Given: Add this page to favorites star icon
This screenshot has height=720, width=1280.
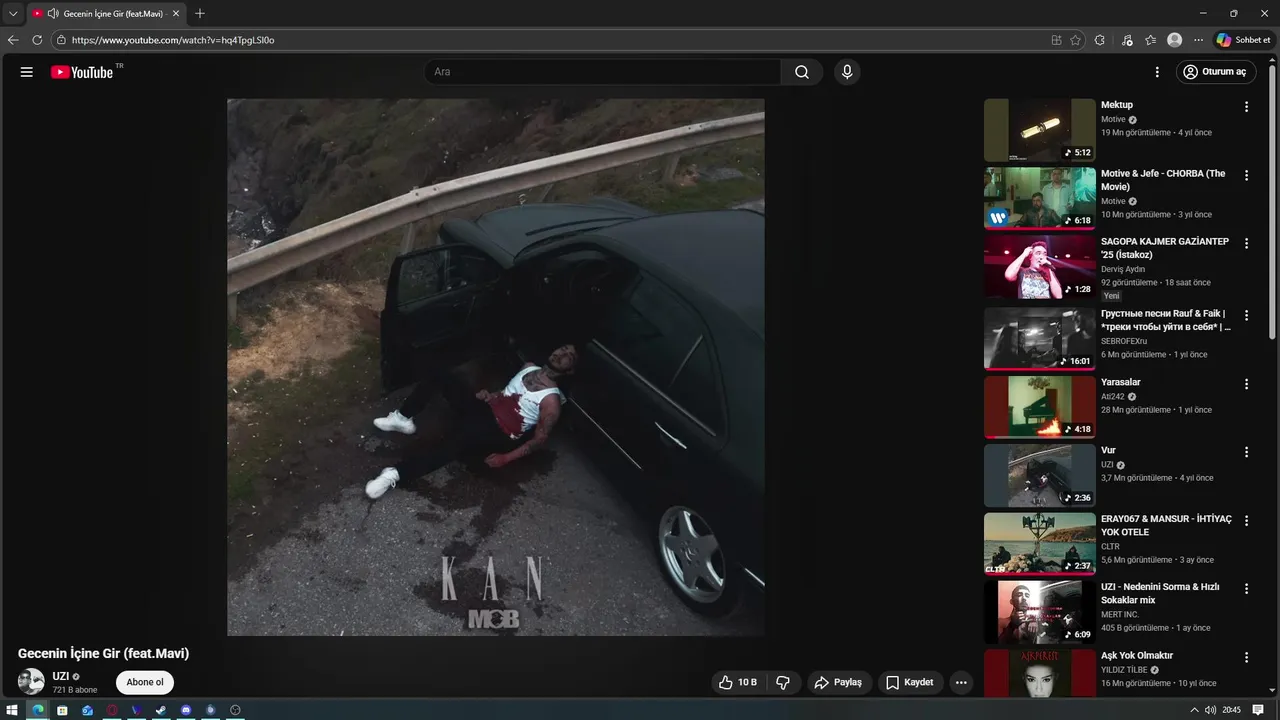Looking at the screenshot, I should [1075, 40].
